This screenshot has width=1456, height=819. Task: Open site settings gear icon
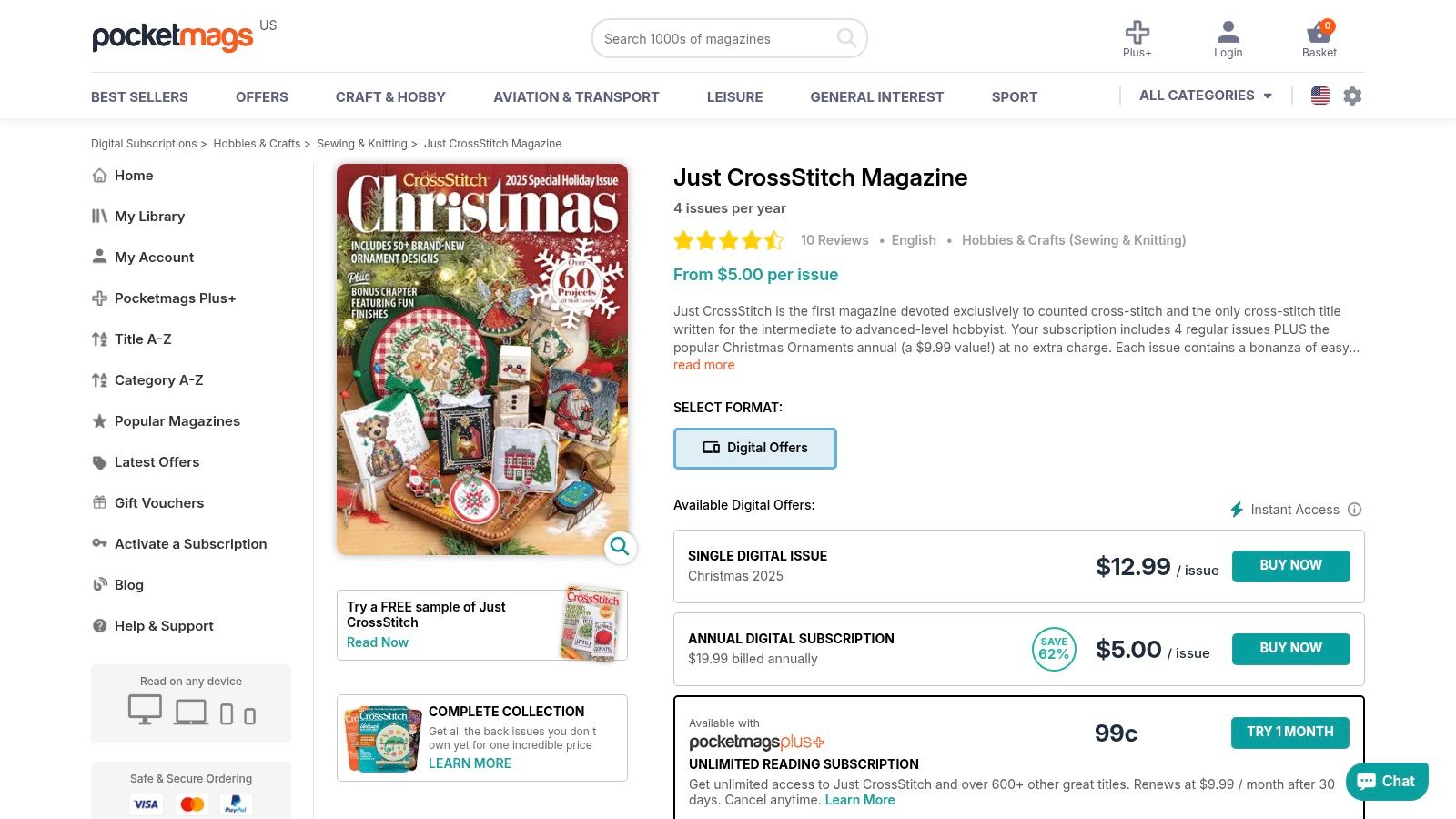click(1352, 96)
